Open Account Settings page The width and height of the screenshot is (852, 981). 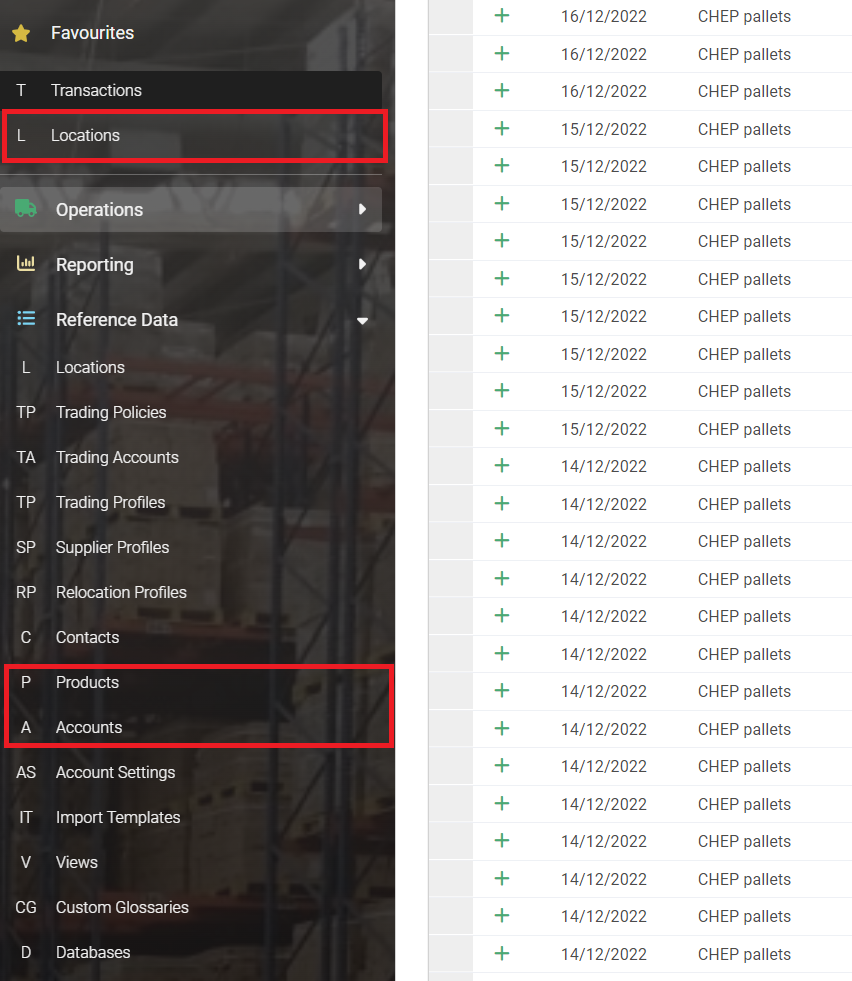coord(115,772)
